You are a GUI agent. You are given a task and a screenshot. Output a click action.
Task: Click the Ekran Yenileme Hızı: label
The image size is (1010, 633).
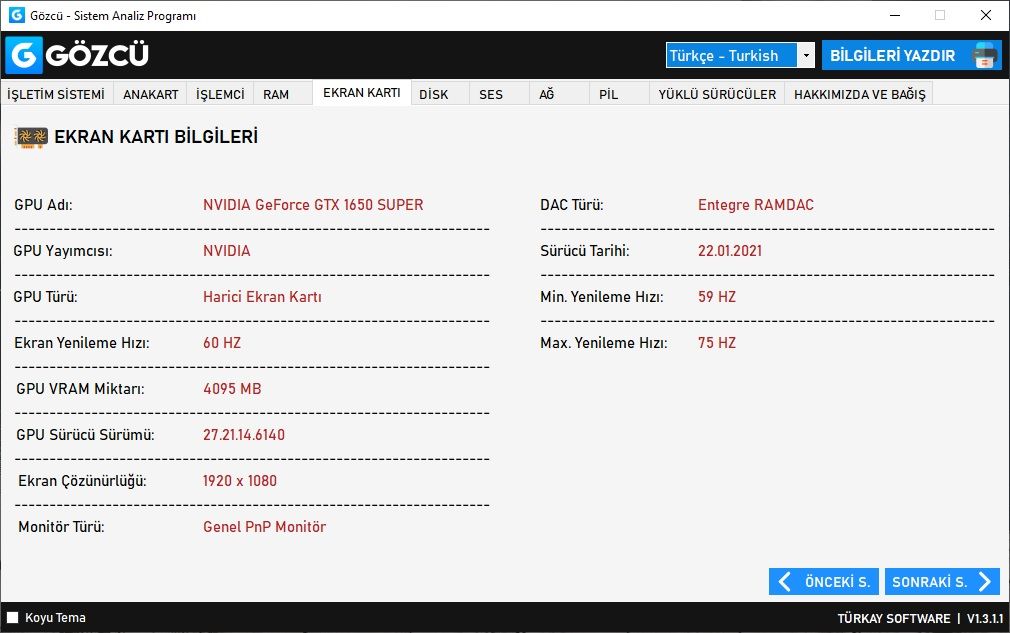click(82, 343)
